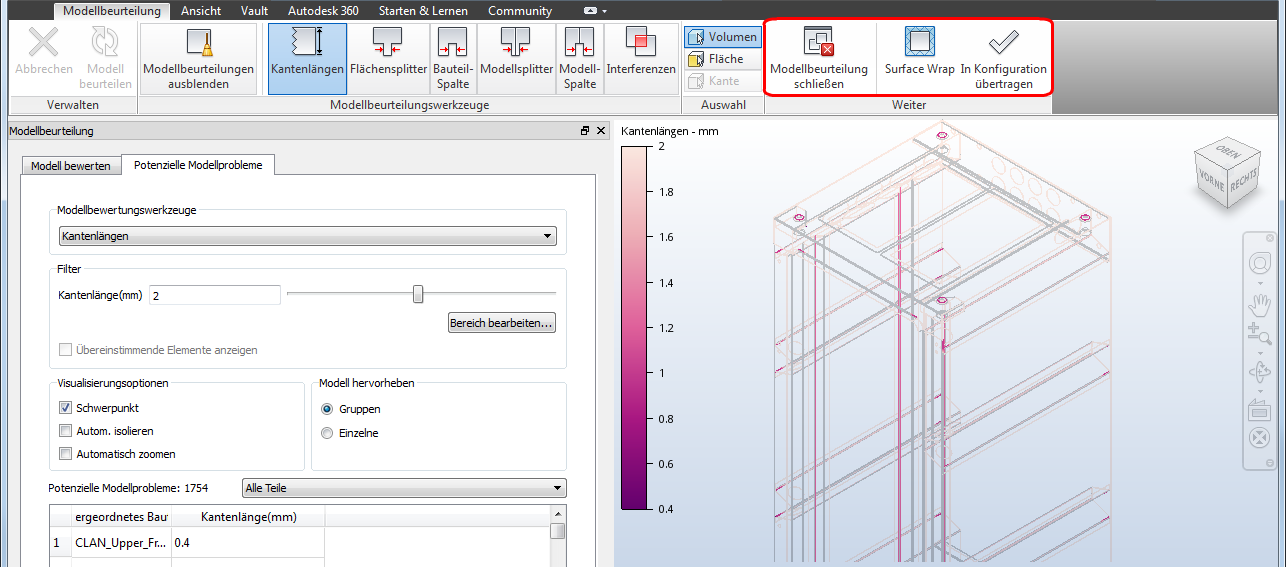Expand the orbit tool options arrow
The width and height of the screenshot is (1286, 567).
coord(1258,390)
